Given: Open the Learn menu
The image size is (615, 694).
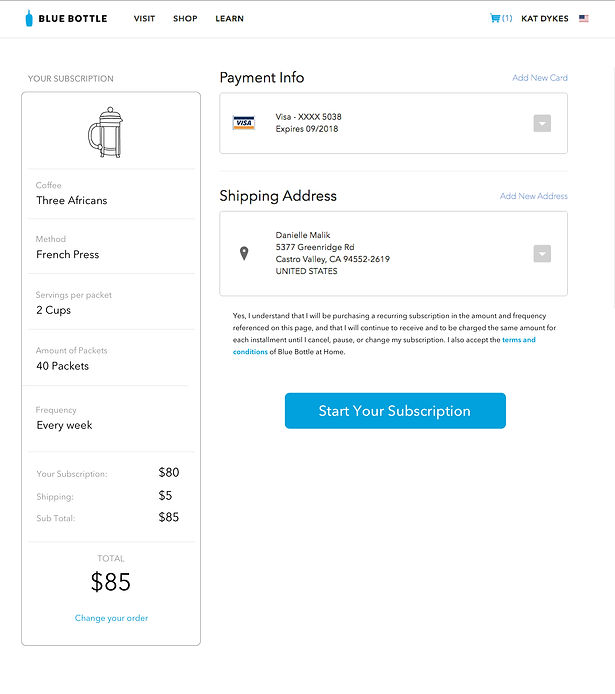Looking at the screenshot, I should coord(229,19).
